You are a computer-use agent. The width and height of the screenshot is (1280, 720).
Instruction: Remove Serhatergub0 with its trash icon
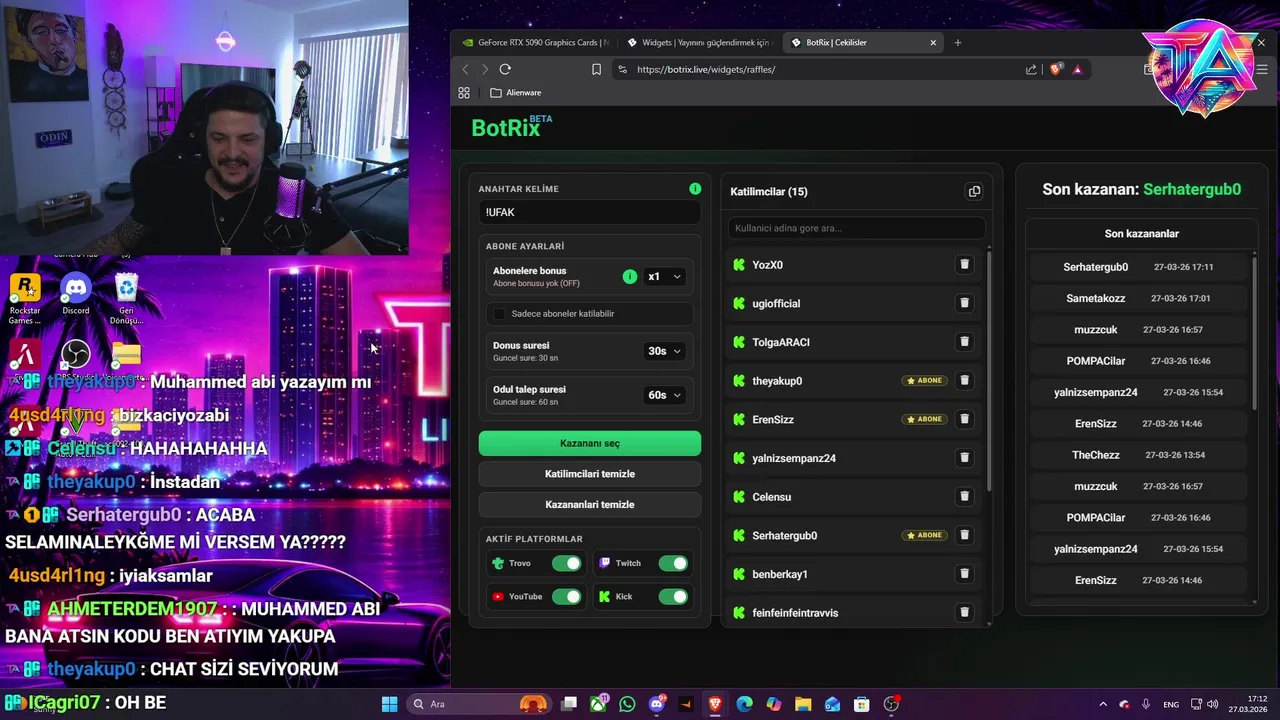pyautogui.click(x=964, y=535)
